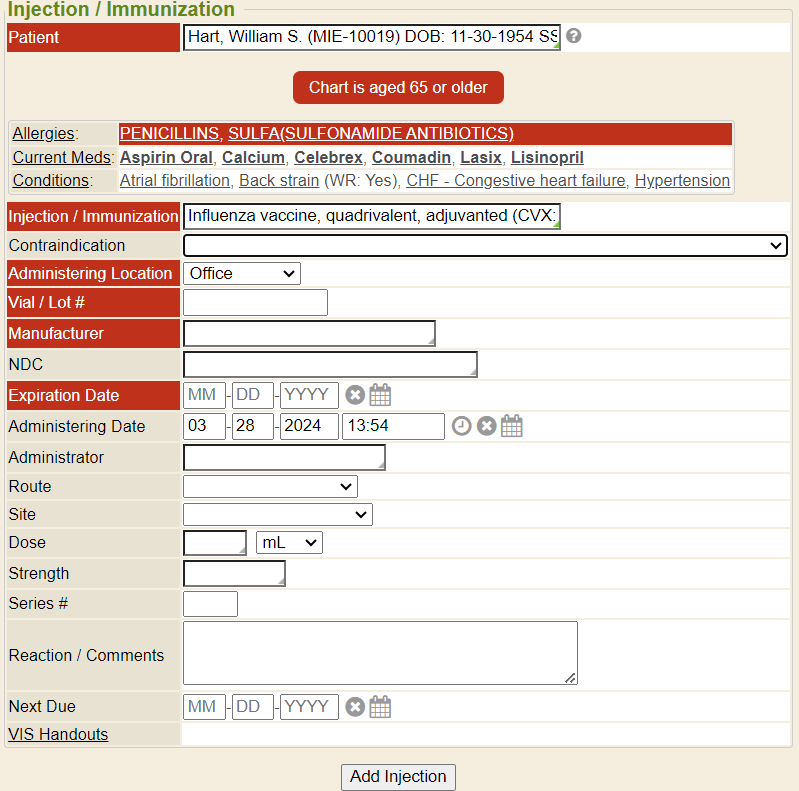Screen dimensions: 799x791
Task: Open the Atrial fibrillation condition link
Action: click(x=175, y=181)
